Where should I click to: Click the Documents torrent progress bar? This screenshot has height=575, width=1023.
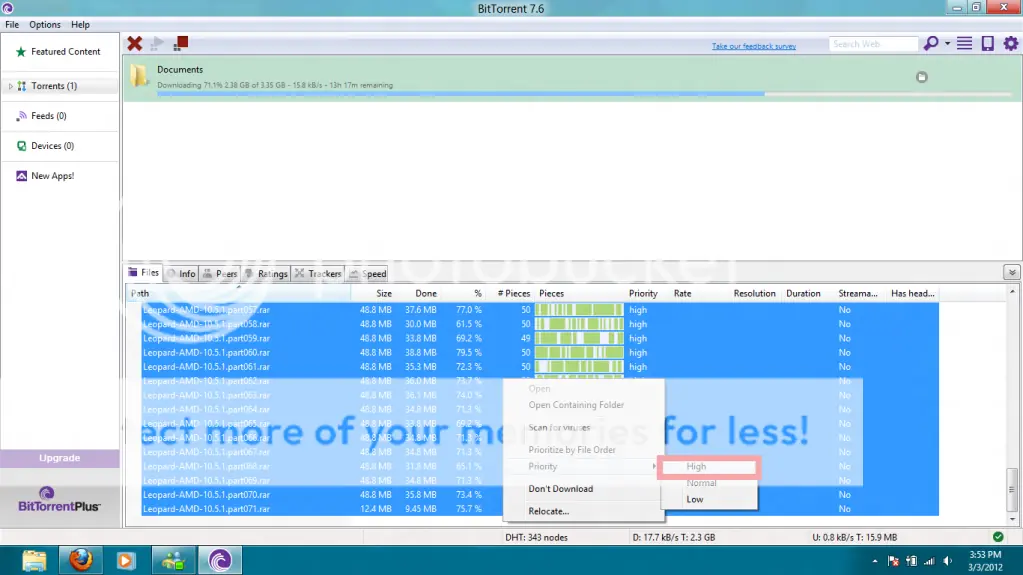(x=584, y=94)
